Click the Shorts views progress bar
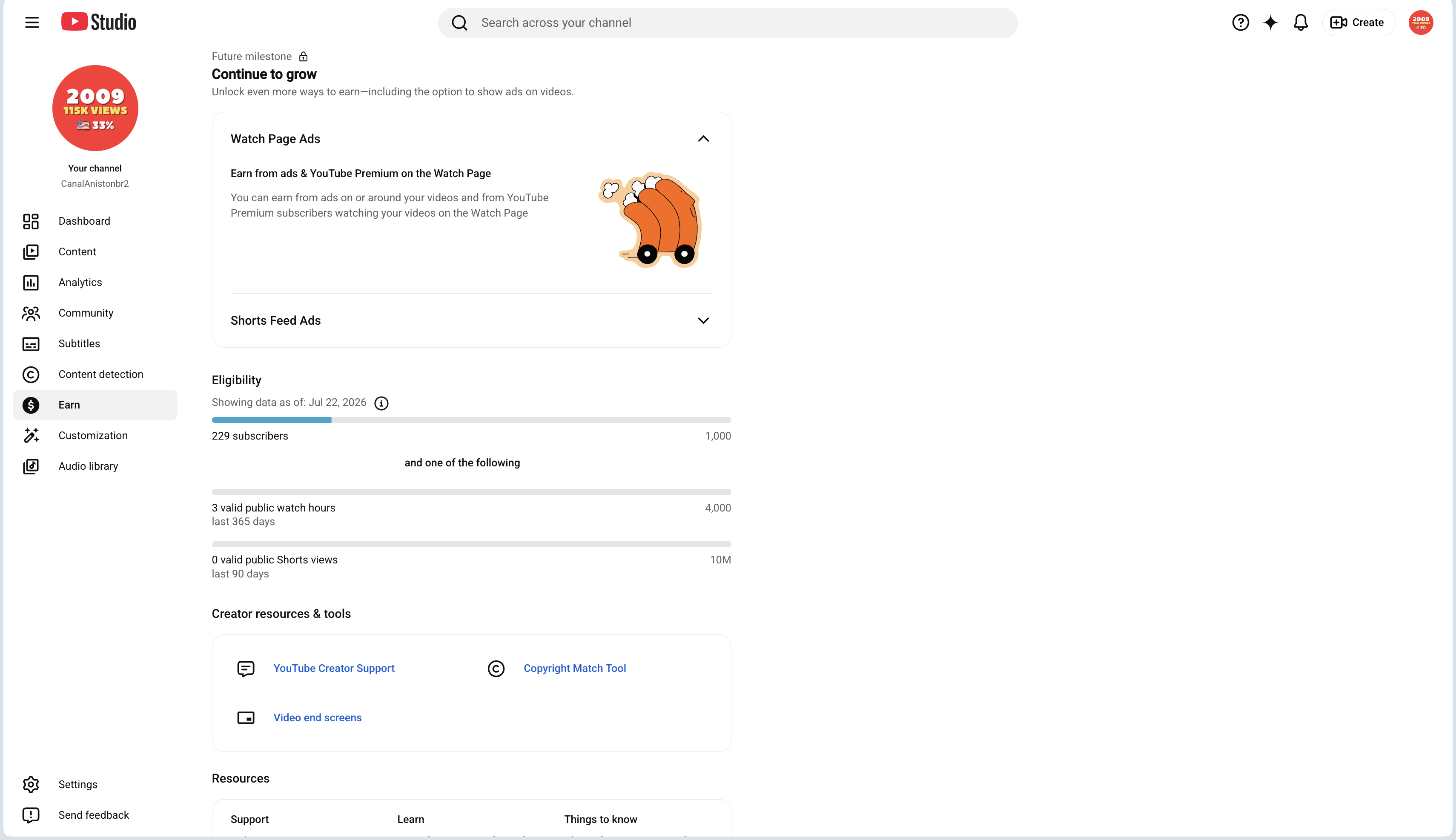 click(x=471, y=544)
